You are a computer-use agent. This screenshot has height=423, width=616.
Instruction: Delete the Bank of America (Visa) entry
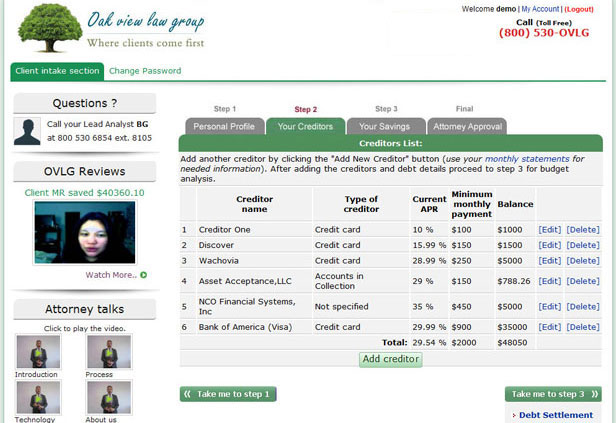(x=583, y=327)
